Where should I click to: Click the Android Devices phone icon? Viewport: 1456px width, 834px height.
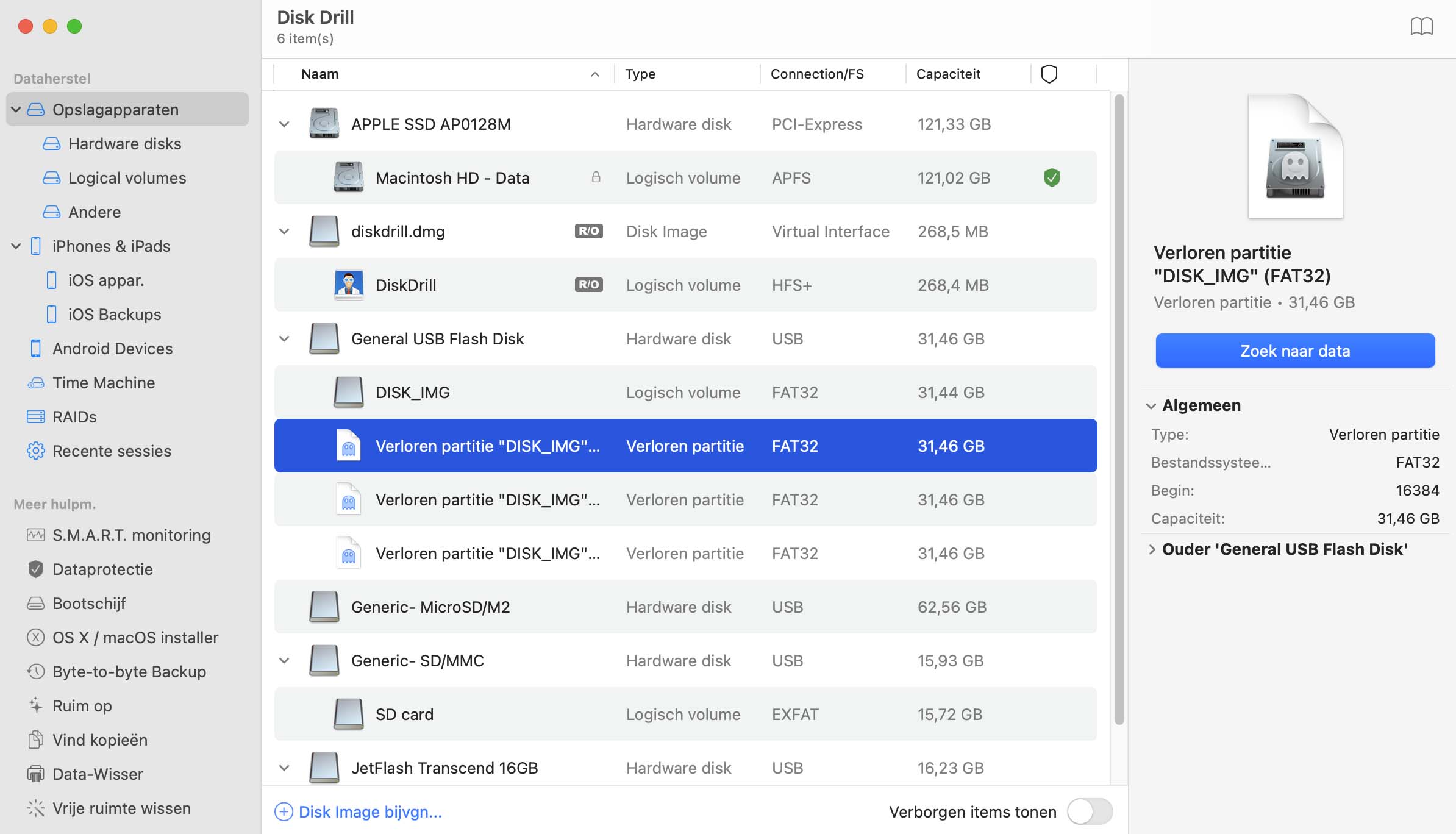[x=36, y=348]
